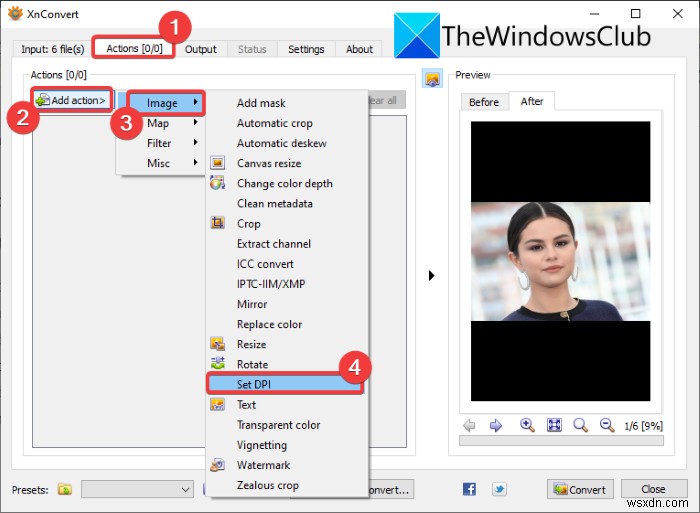700x513 pixels.
Task: Select IPTC-IIM/XMP from the submenu
Action: pos(287,284)
